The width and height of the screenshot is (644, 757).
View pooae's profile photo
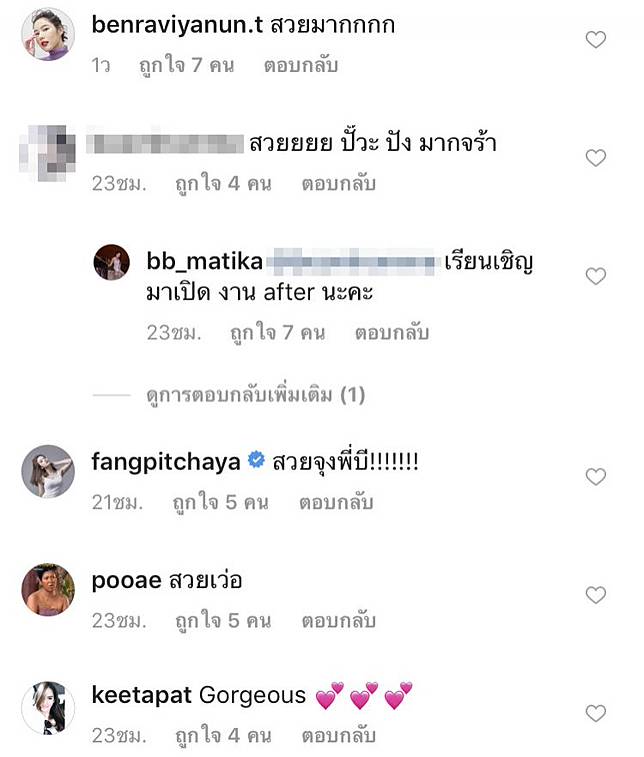point(48,589)
